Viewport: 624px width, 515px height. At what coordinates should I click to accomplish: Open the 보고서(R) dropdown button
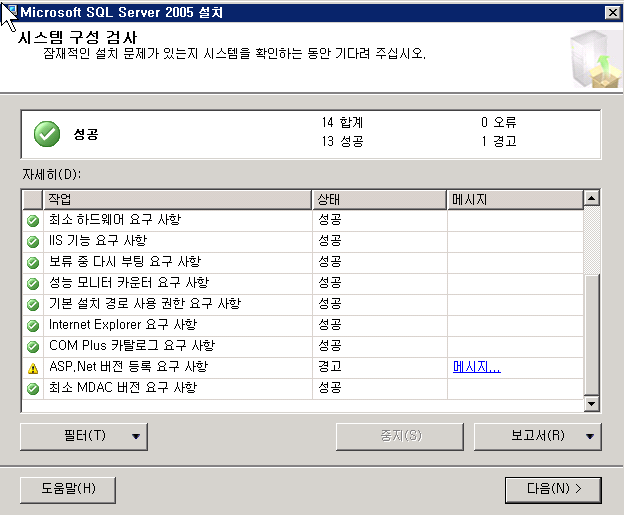(538, 437)
